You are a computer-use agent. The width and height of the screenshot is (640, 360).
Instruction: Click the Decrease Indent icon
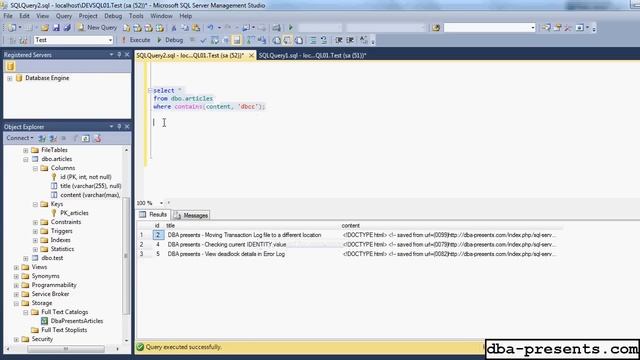point(339,40)
